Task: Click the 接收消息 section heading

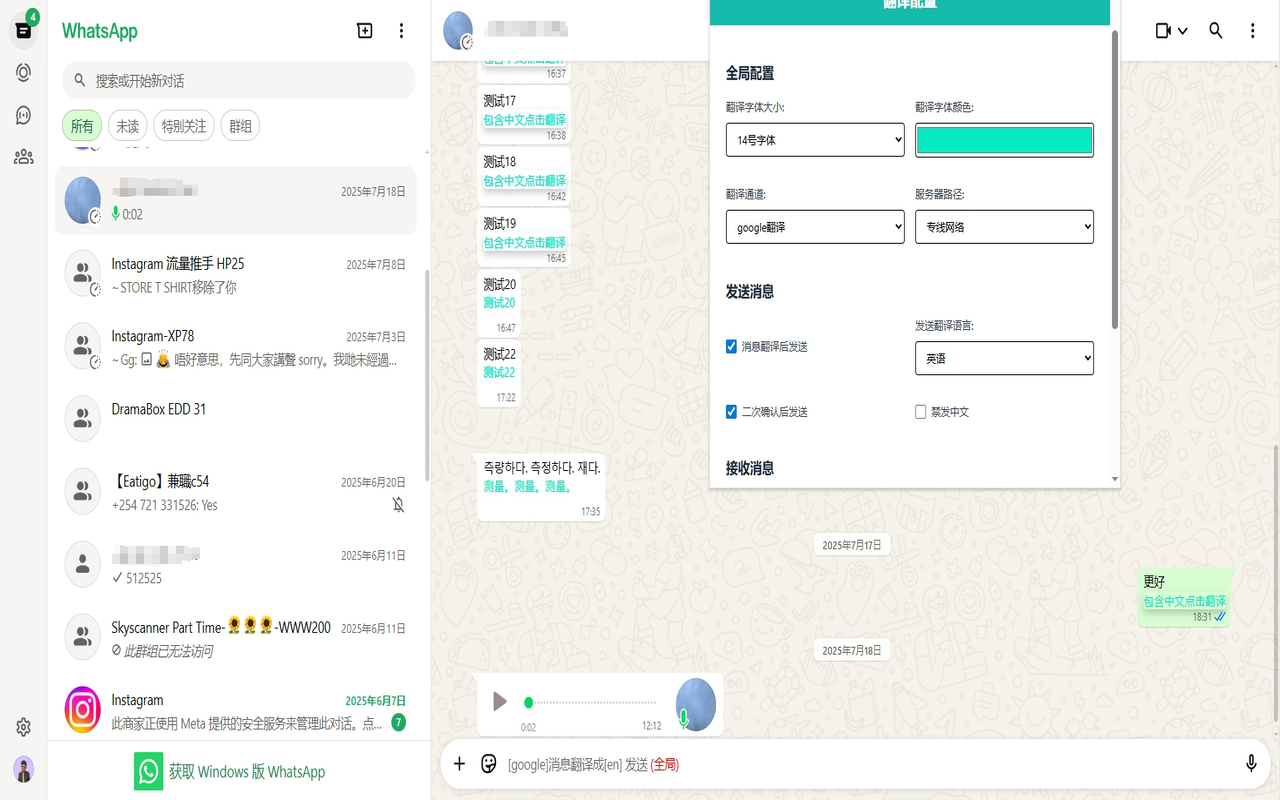Action: 750,468
